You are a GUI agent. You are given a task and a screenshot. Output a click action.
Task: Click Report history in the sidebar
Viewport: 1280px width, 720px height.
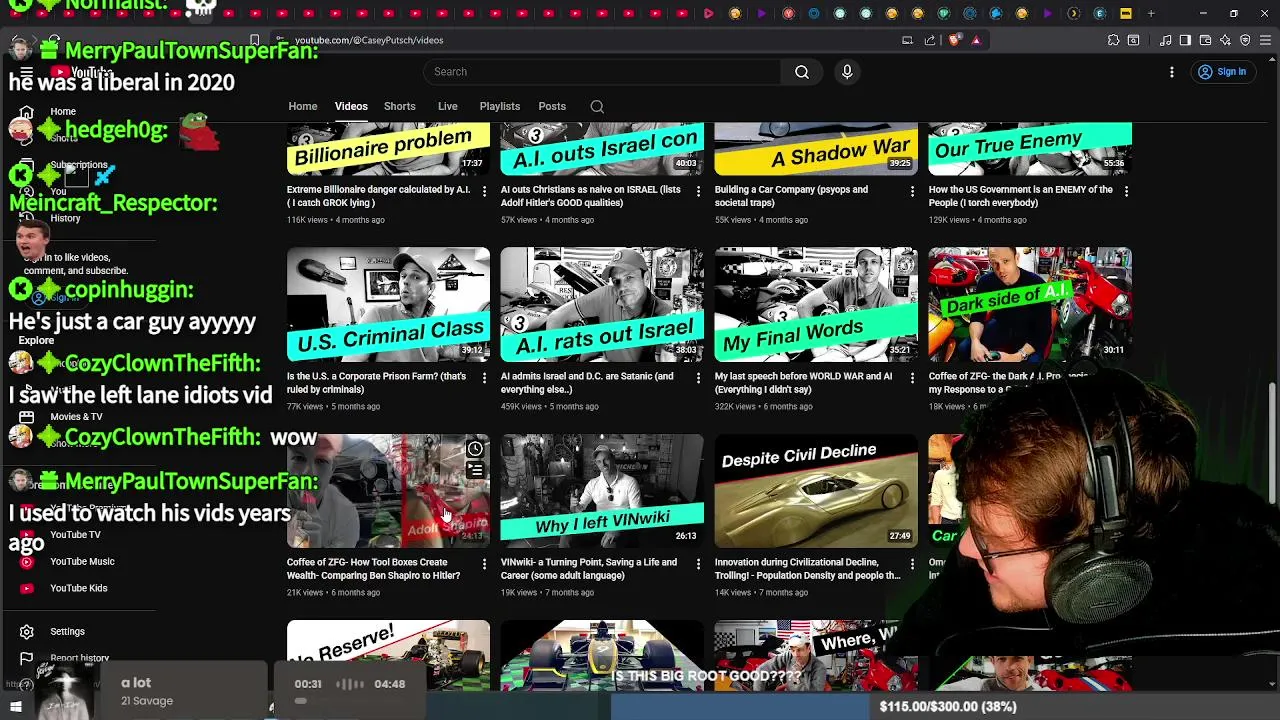(x=79, y=659)
